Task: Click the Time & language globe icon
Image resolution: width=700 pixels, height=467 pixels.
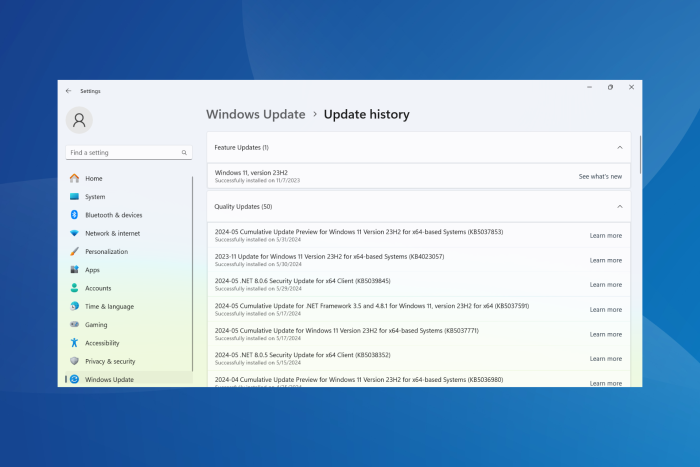Action: pos(74,306)
